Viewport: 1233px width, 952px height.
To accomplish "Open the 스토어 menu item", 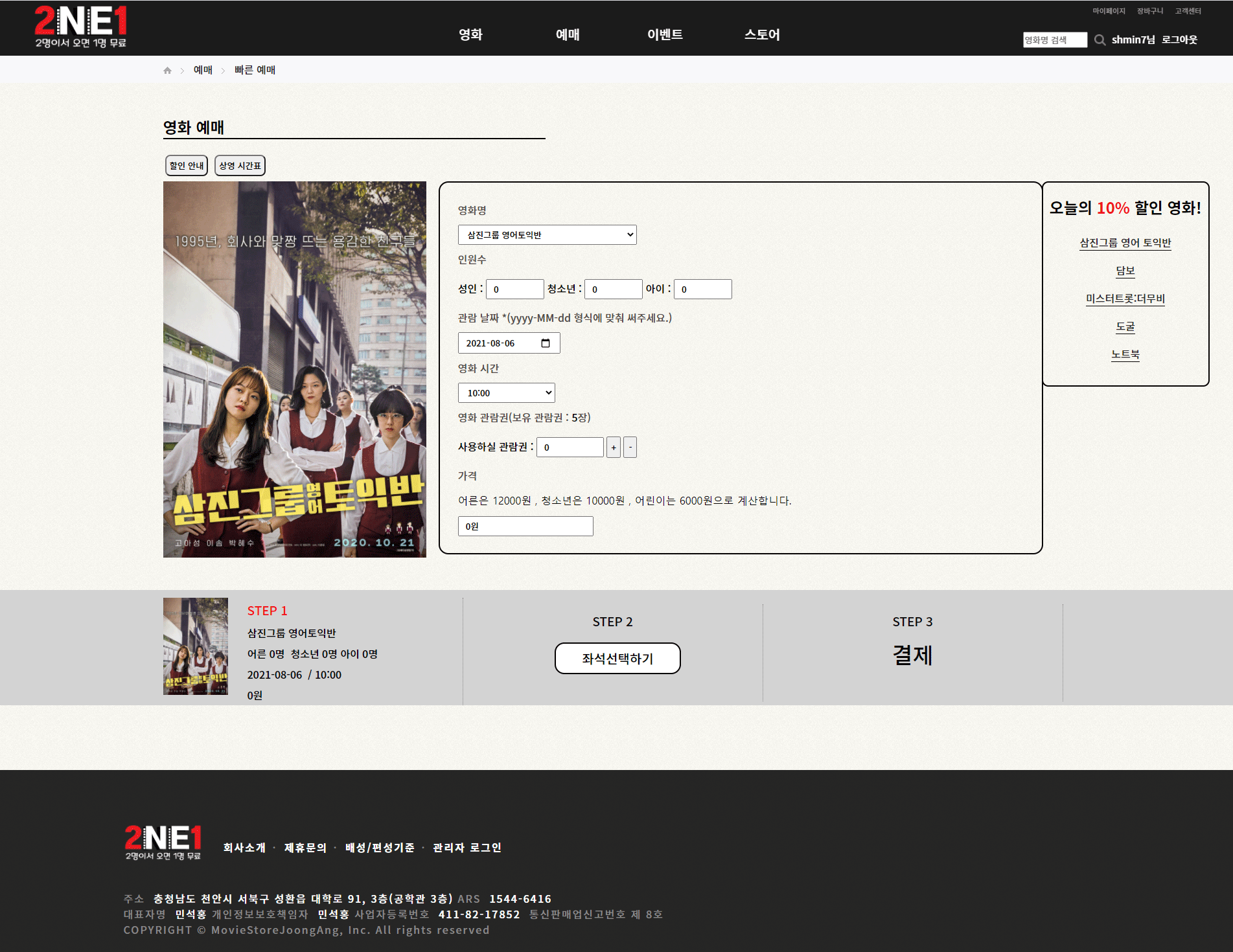I will (762, 35).
